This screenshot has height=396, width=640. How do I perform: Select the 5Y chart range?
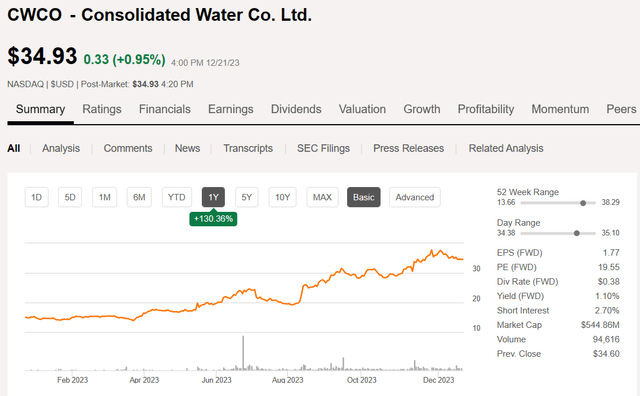coord(247,197)
